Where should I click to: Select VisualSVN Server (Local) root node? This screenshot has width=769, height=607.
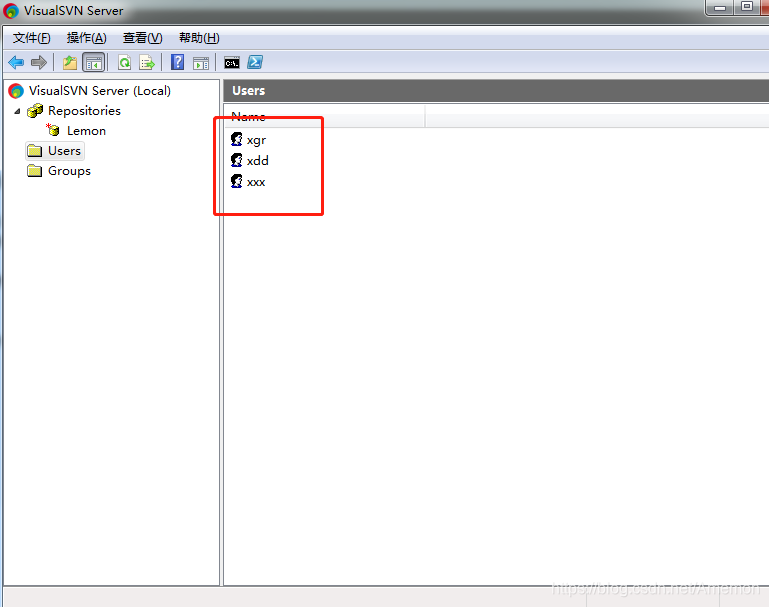coord(100,91)
